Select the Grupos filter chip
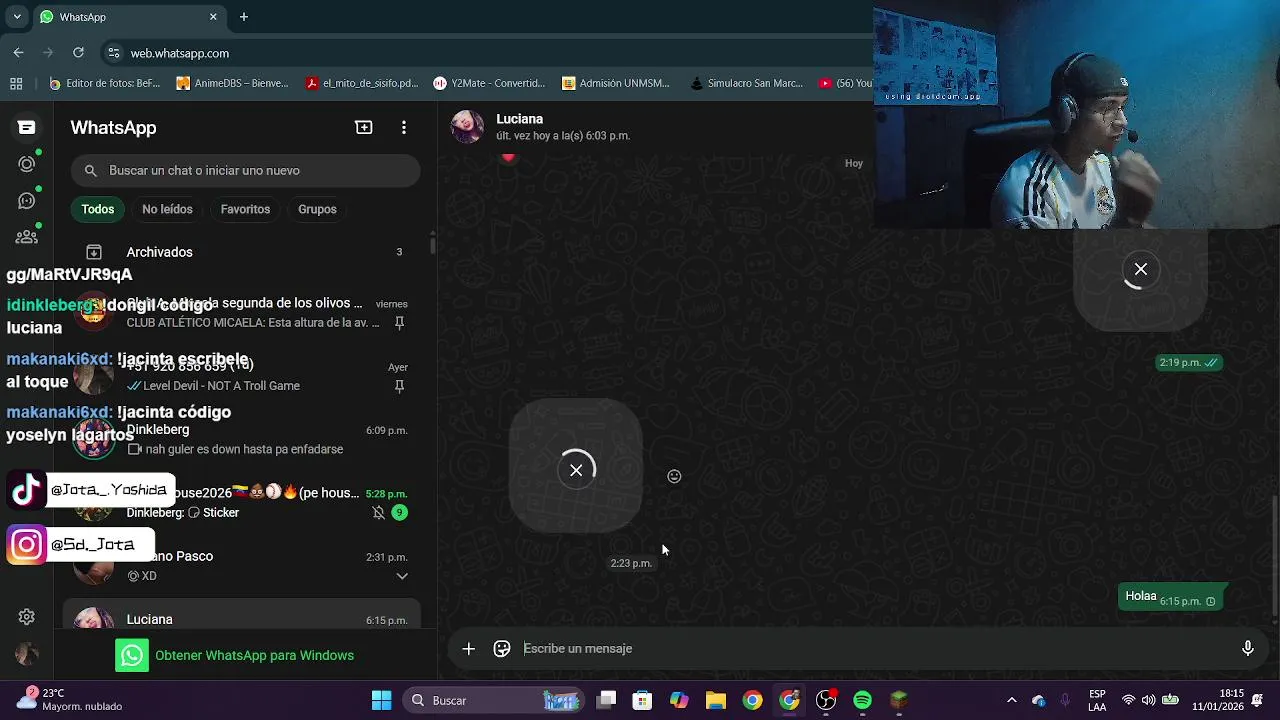 317,209
